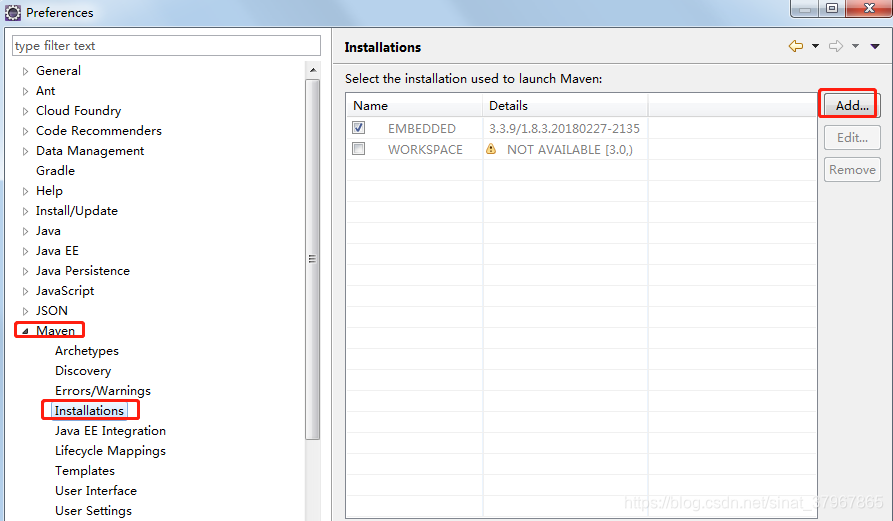
Task: Select Templates under Maven
Action: click(84, 470)
